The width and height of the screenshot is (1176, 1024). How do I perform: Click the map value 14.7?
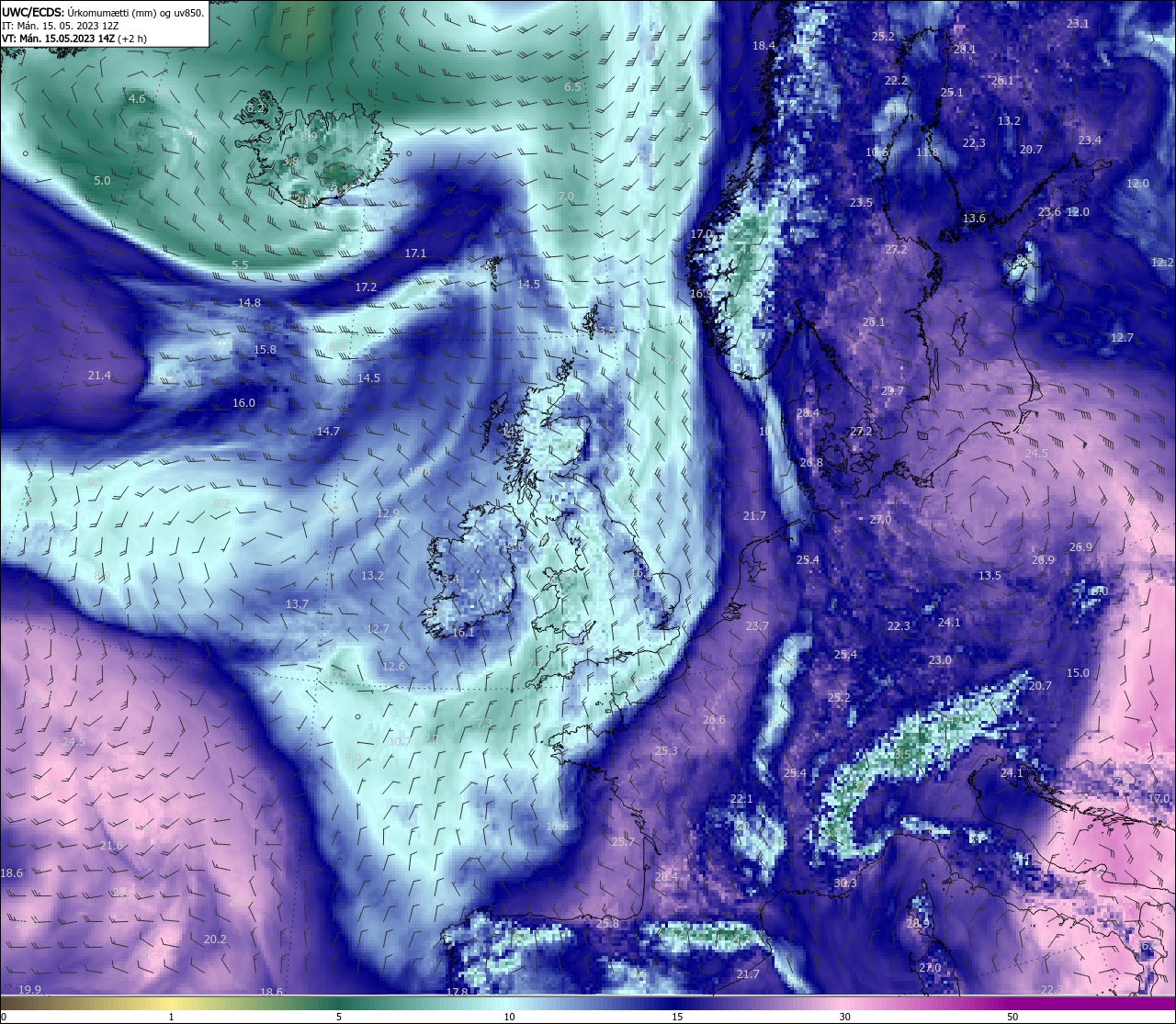point(328,432)
